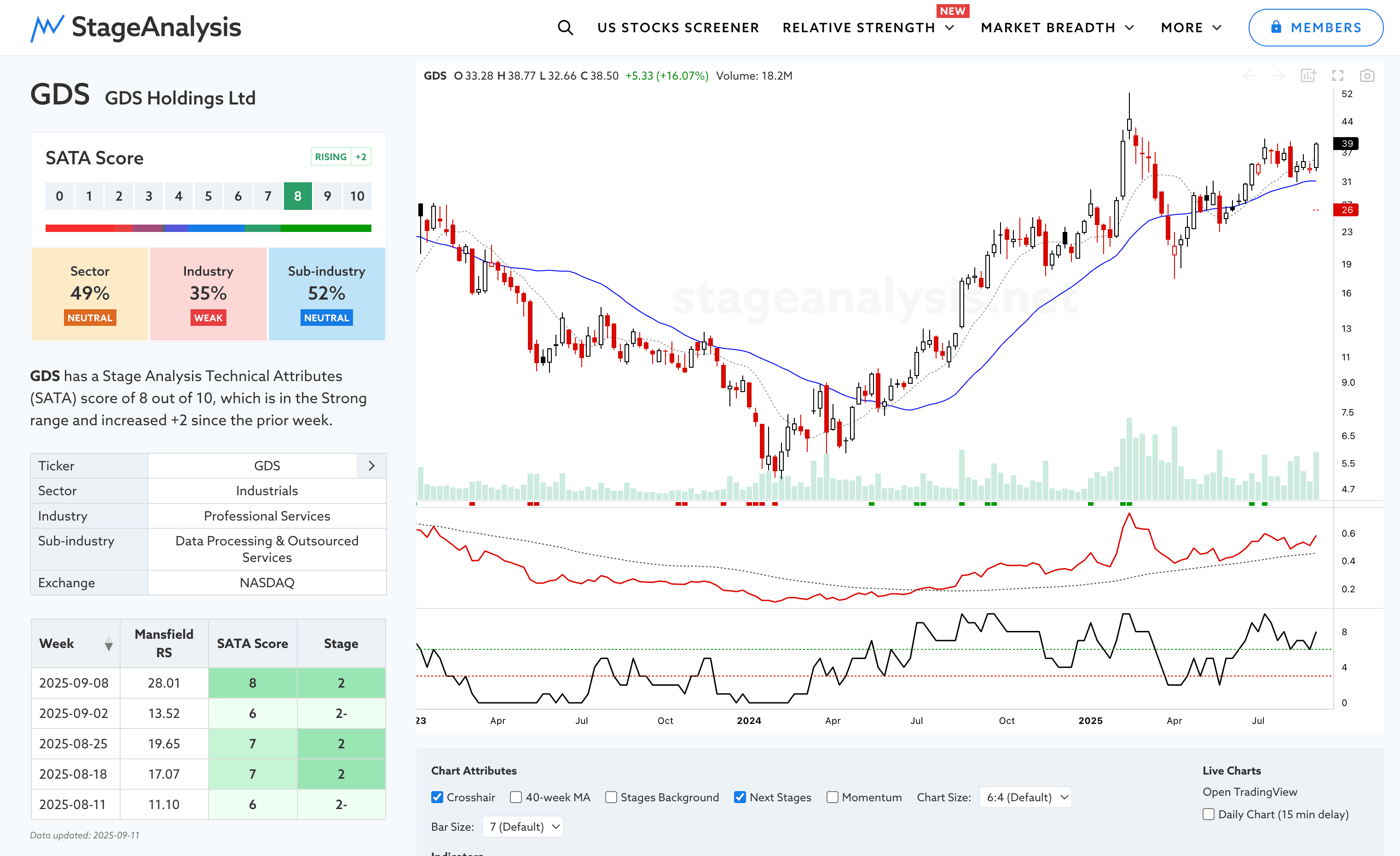The width and height of the screenshot is (1400, 856).
Task: Click the SATA red-to-green gradient bar
Action: (x=208, y=228)
